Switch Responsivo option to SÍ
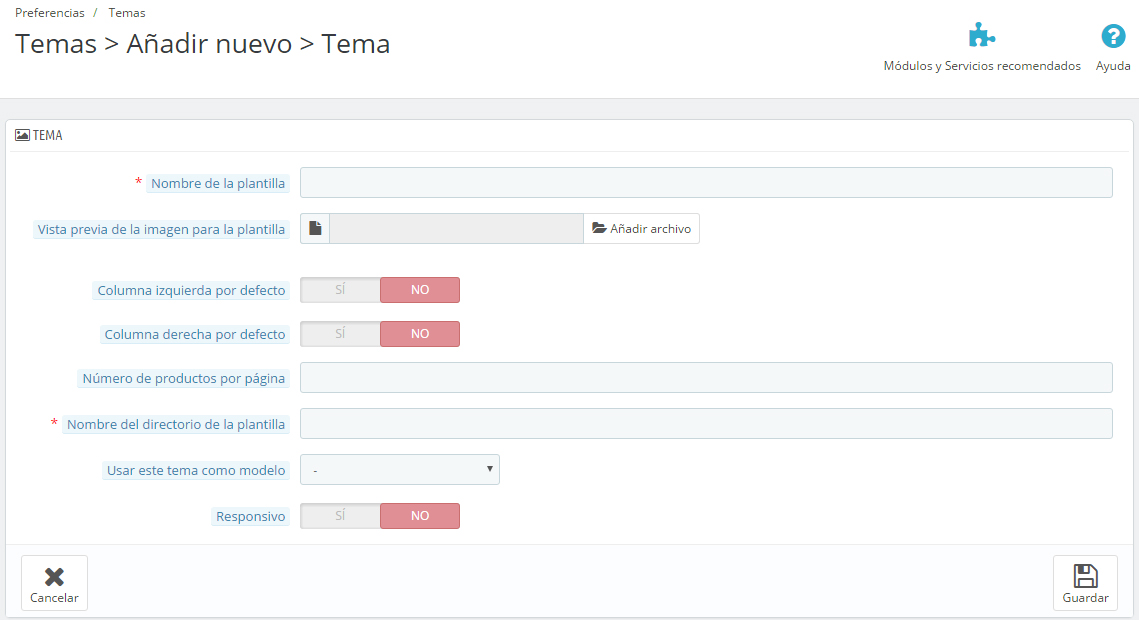The image size is (1139, 620). 340,516
